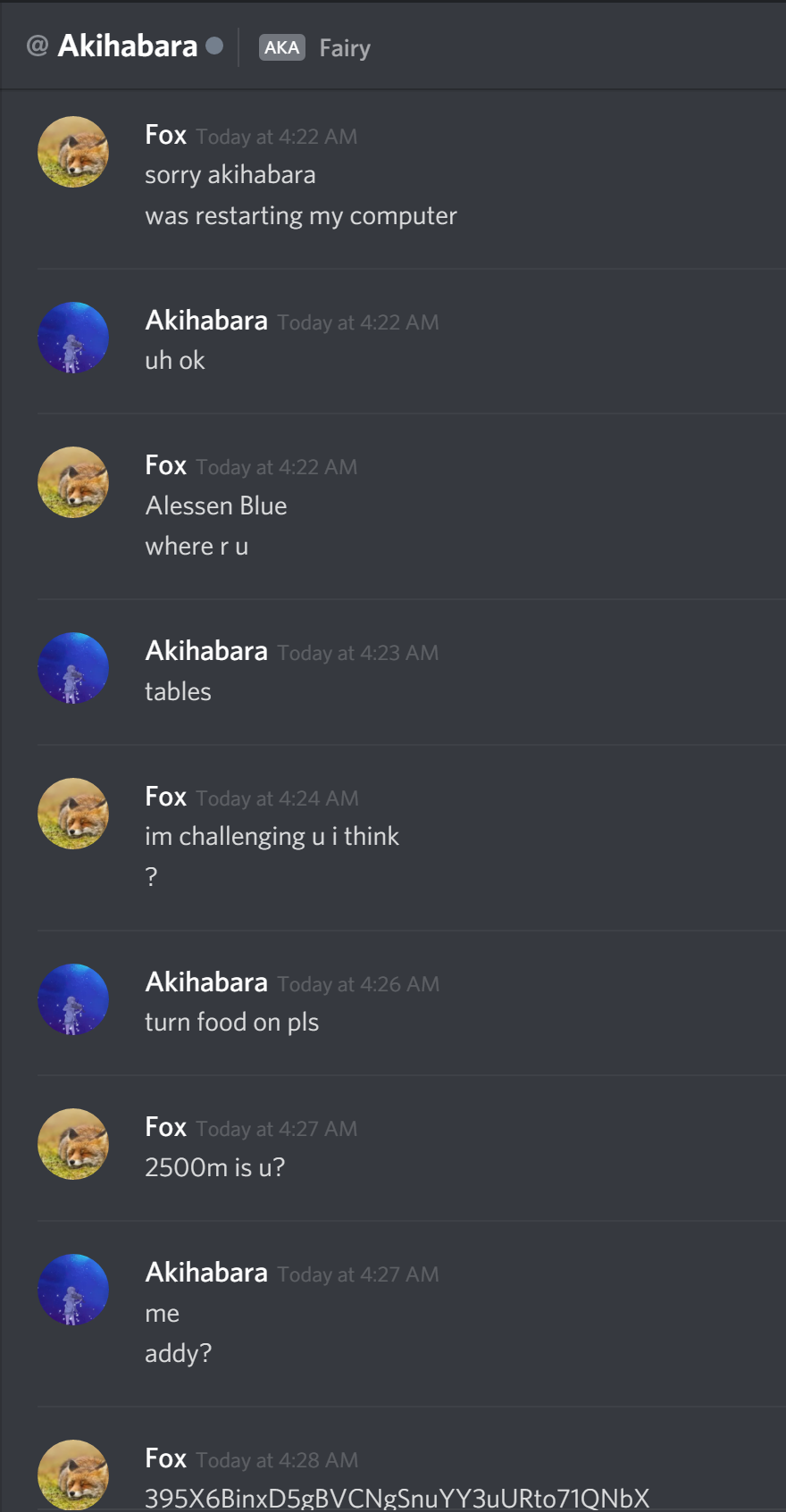
Task: Click the AKA badge in header
Action: [282, 47]
